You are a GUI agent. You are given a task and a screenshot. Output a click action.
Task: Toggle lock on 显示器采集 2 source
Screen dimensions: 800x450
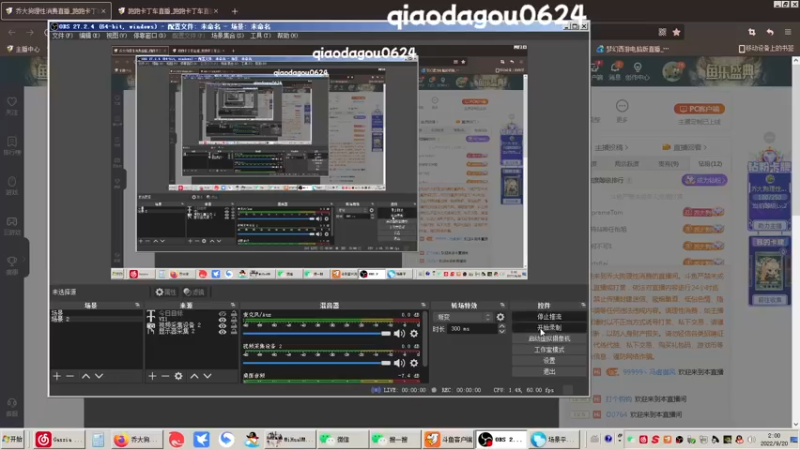[x=234, y=332]
